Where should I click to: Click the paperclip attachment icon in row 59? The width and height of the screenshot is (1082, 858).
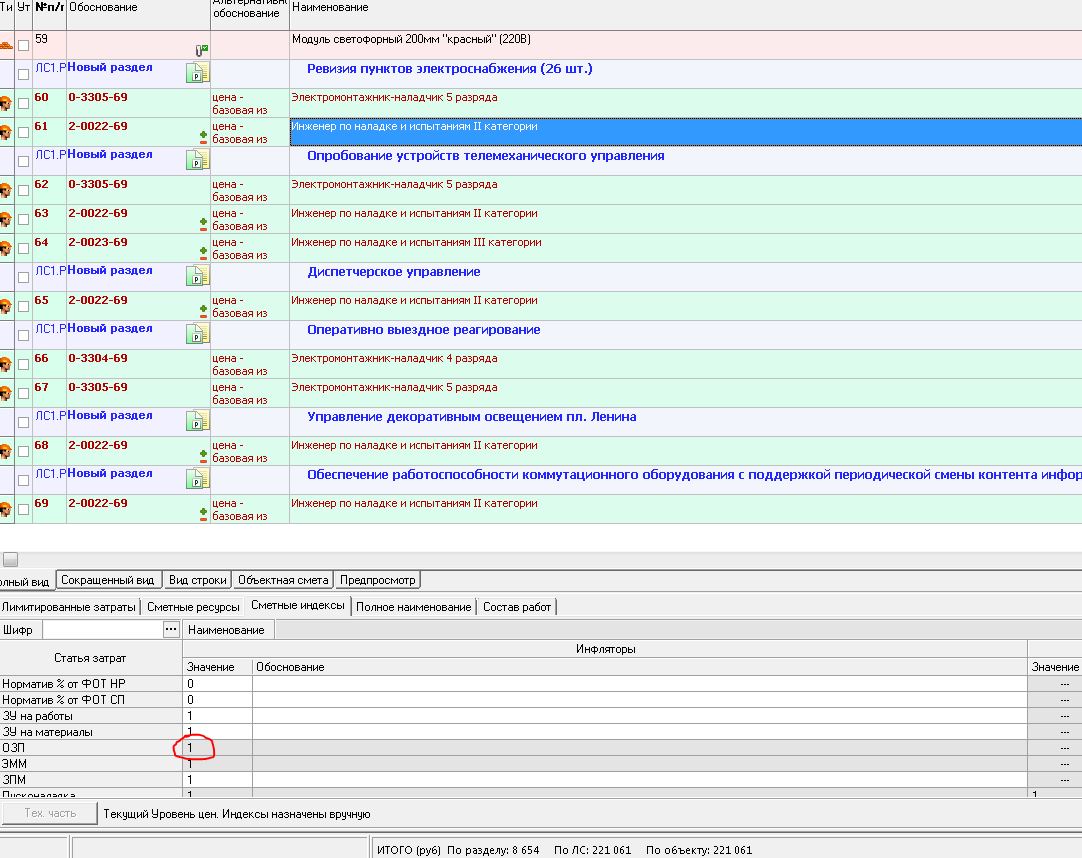[201, 49]
